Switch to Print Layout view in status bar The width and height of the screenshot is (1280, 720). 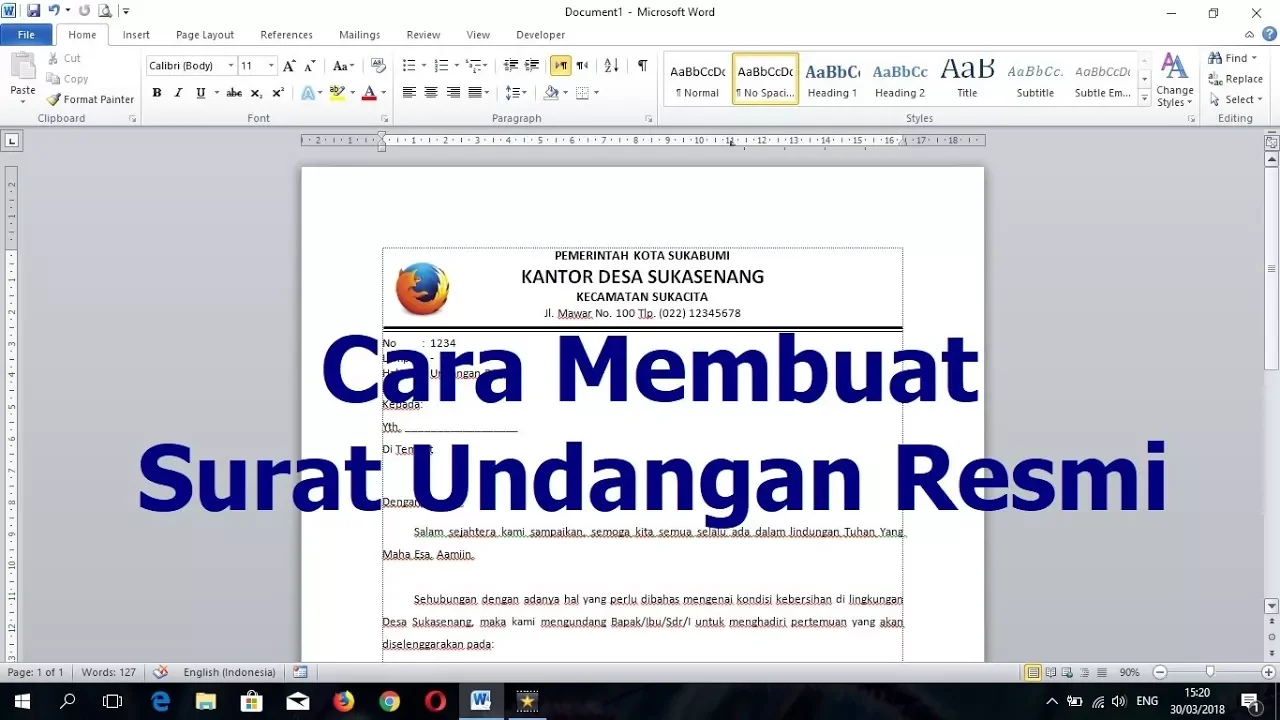1033,672
